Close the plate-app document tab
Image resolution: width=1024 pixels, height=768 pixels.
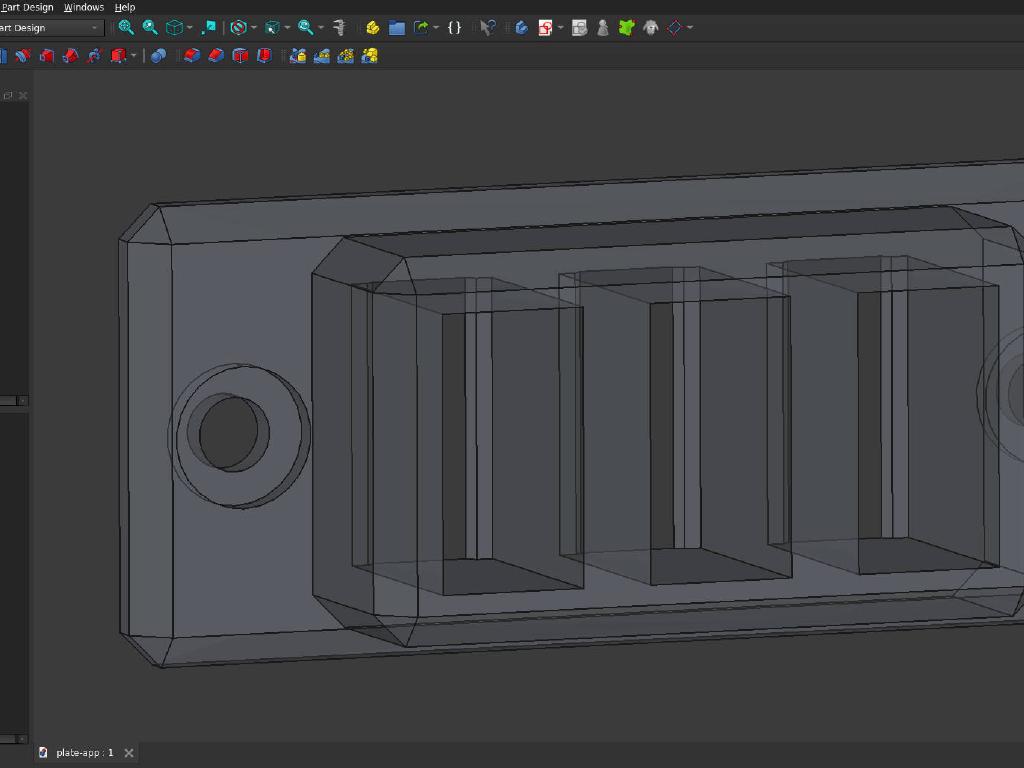[128, 752]
